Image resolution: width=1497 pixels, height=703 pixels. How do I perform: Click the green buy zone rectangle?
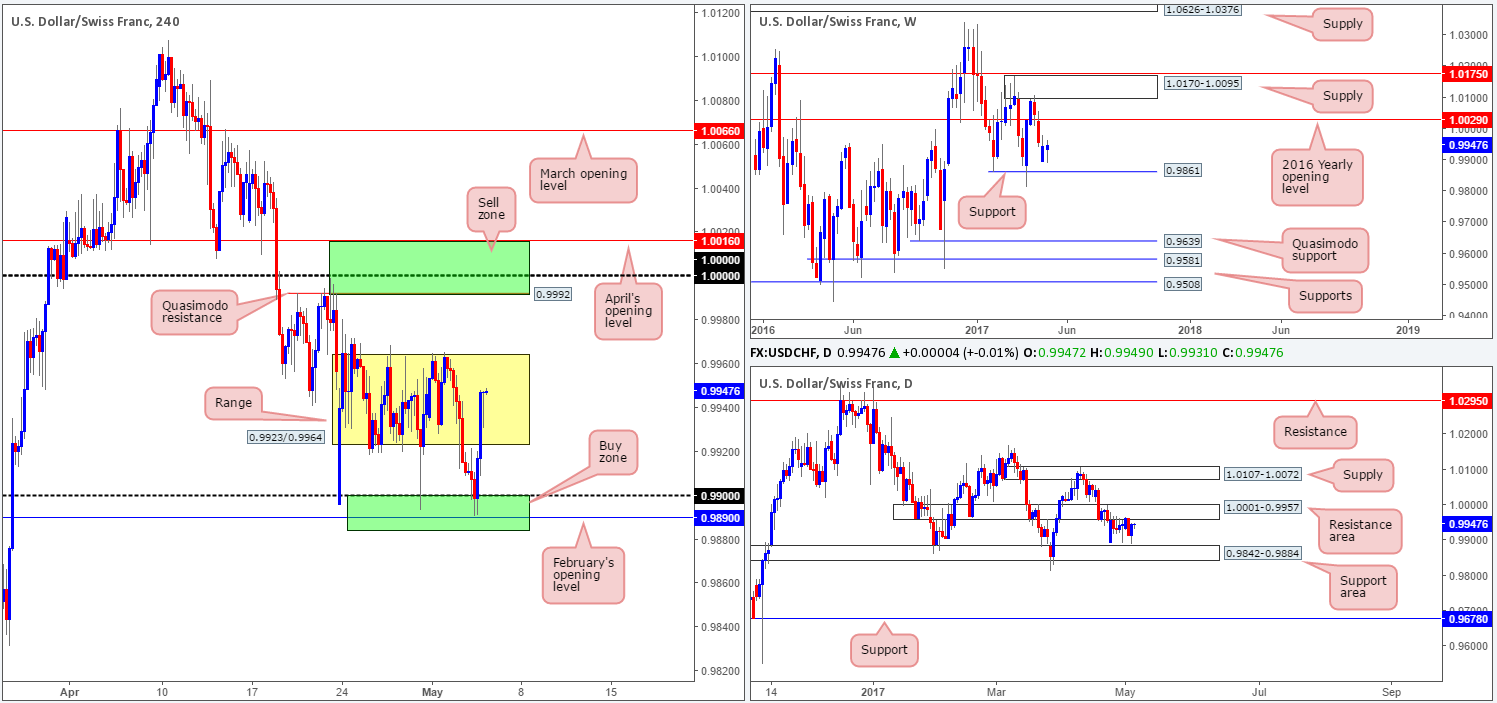438,512
